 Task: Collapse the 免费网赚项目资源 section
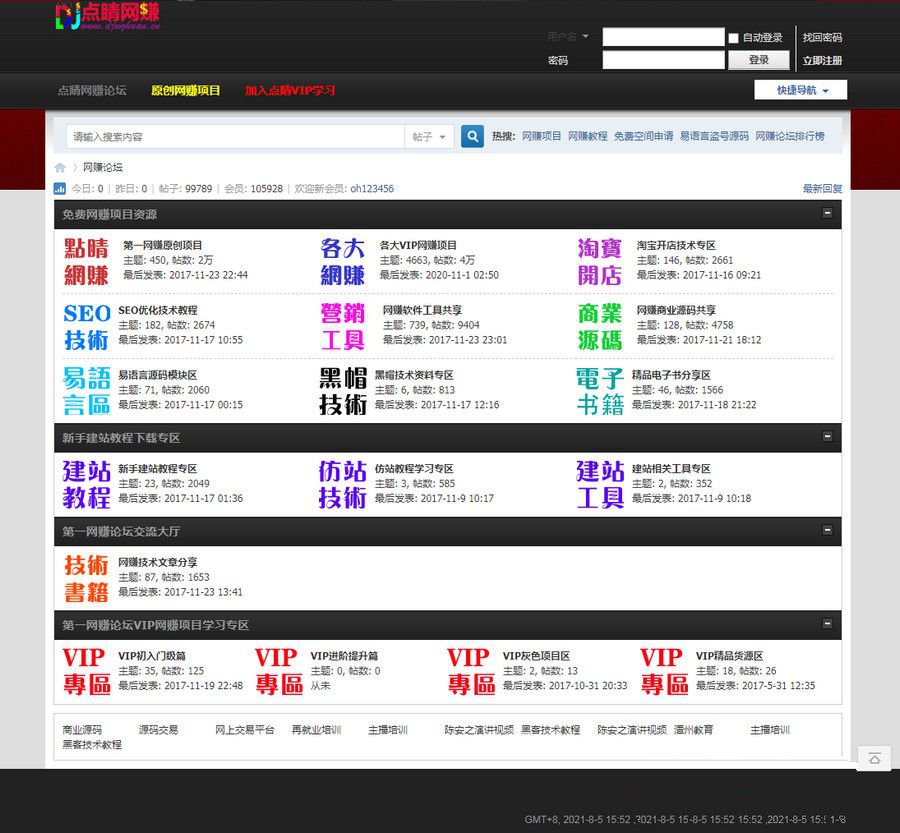(x=827, y=213)
